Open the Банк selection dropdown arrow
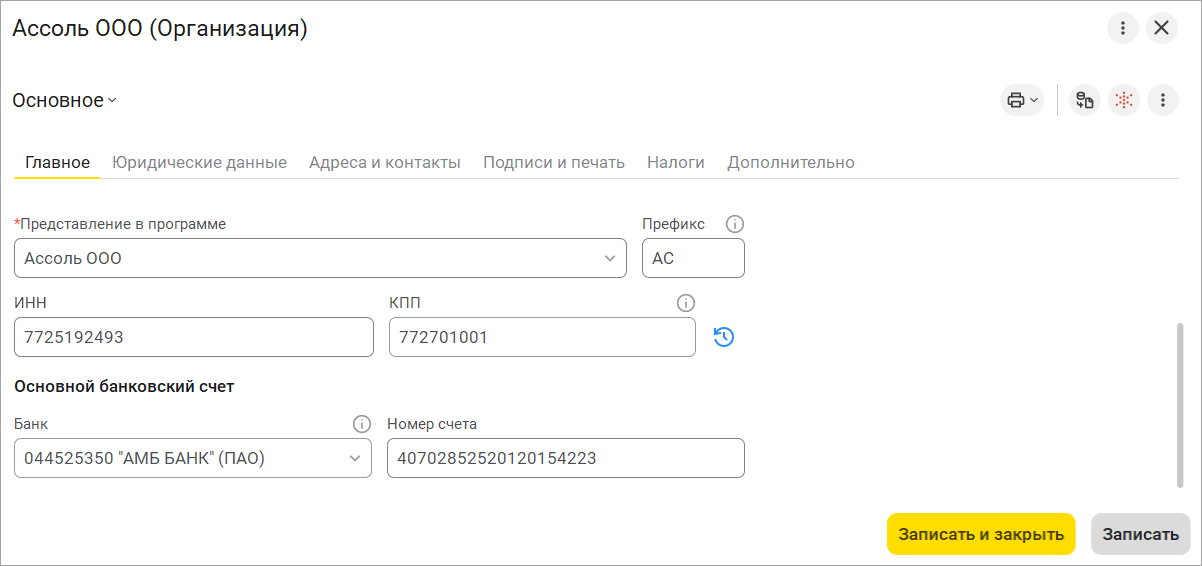This screenshot has width=1202, height=566. click(354, 459)
